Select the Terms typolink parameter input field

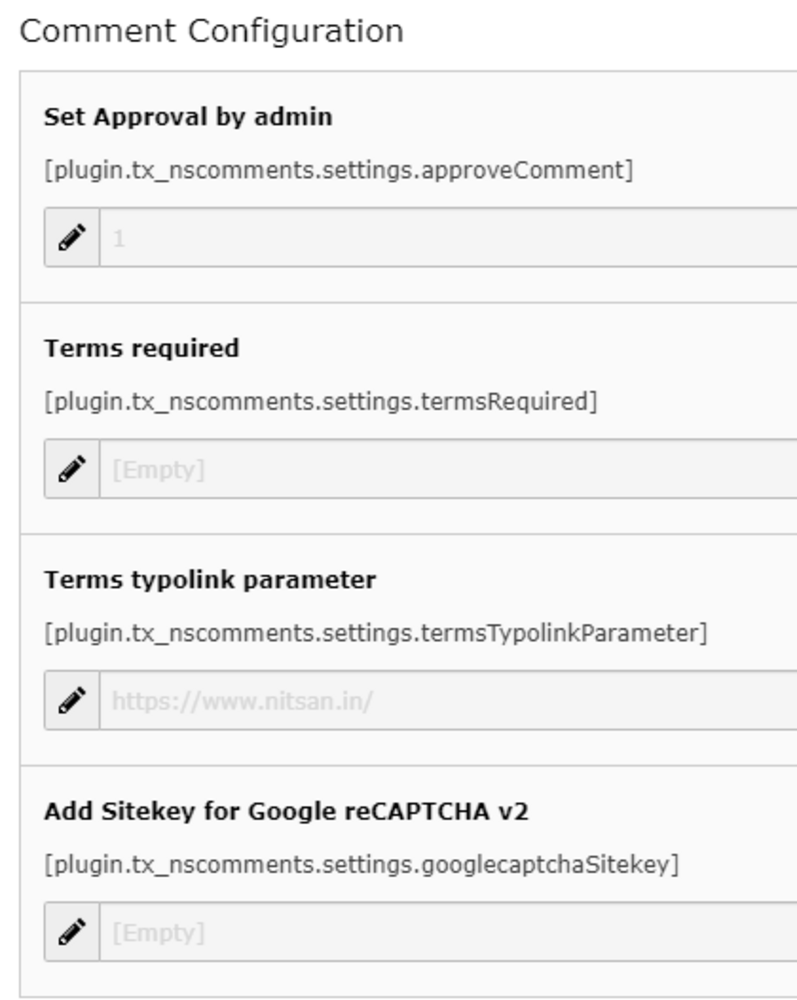(448, 700)
